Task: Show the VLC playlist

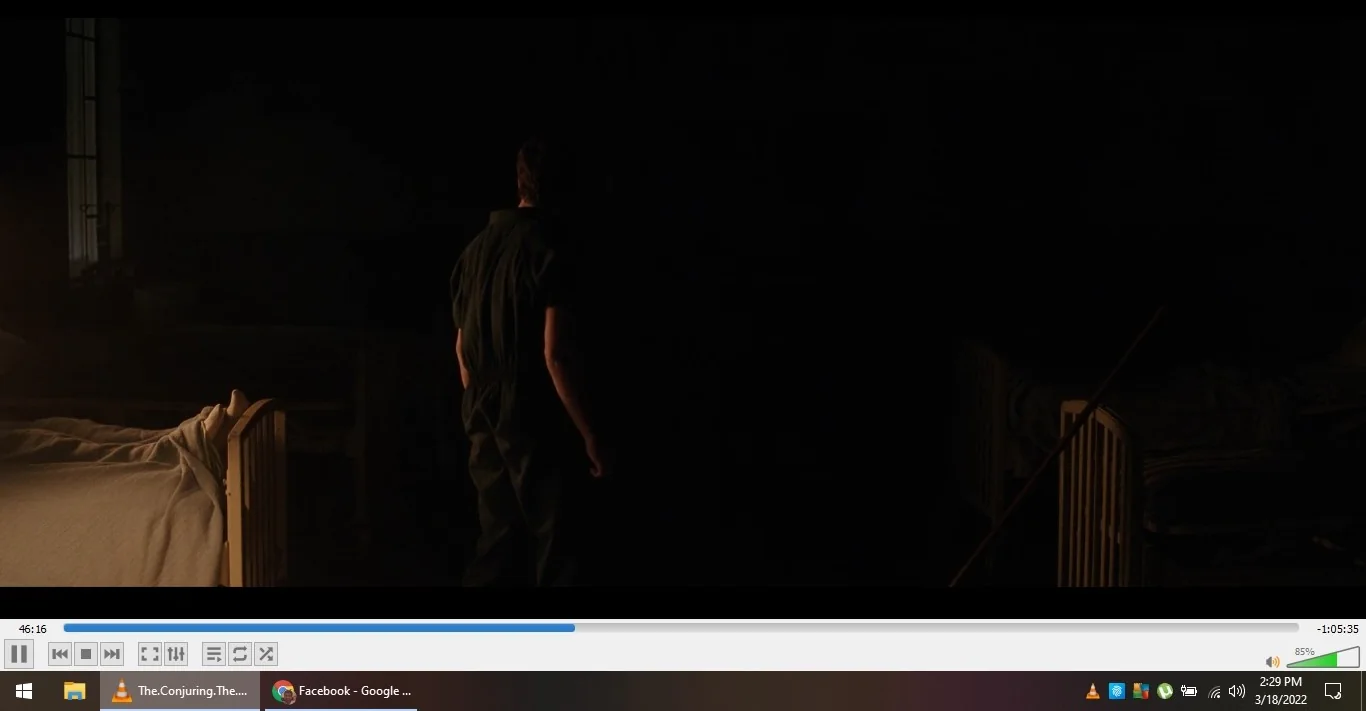Action: pyautogui.click(x=214, y=655)
